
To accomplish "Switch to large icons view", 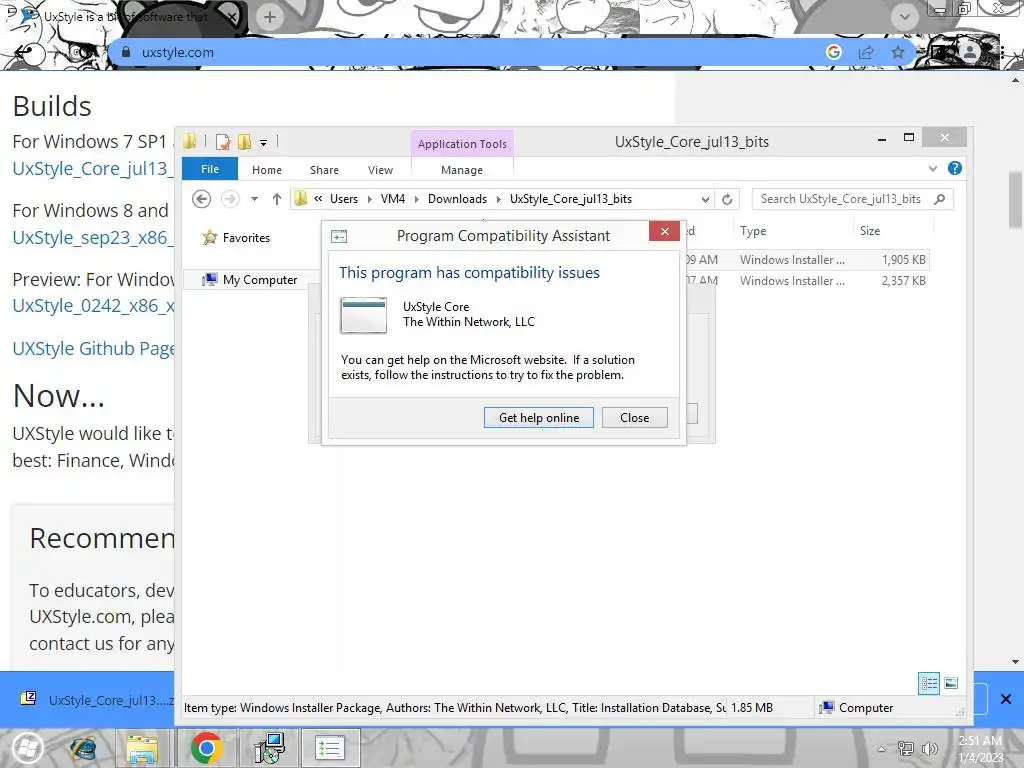I will click(952, 684).
